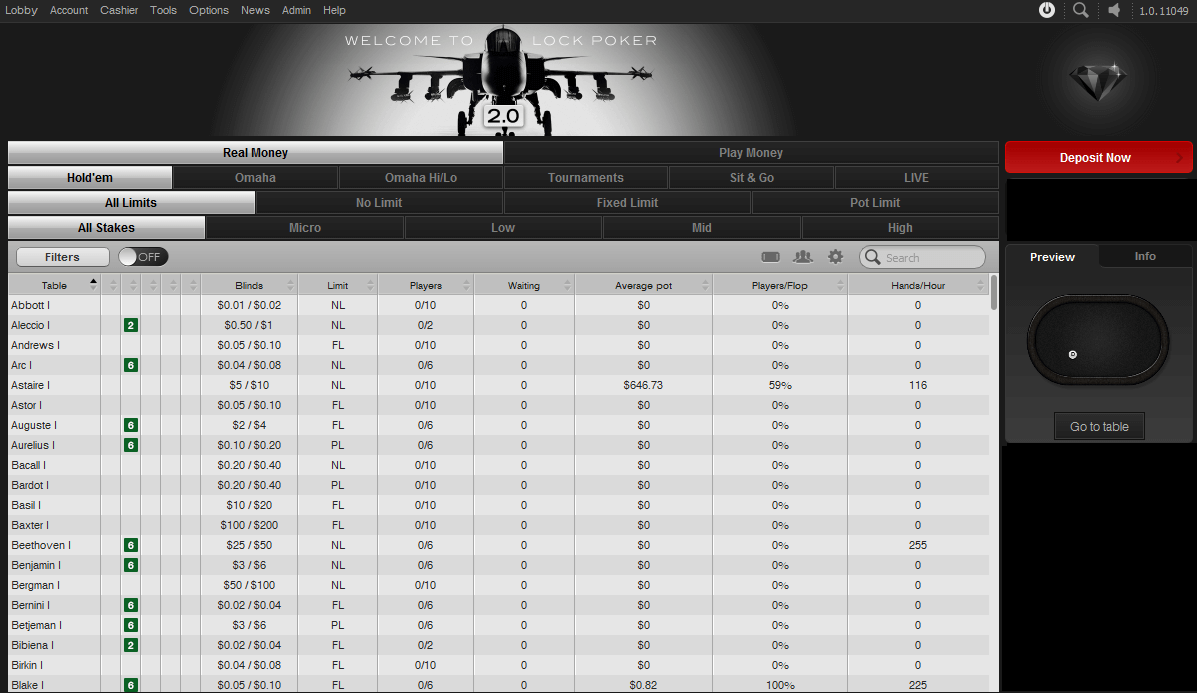This screenshot has height=693, width=1197.
Task: Toggle the Filters OFF switch
Action: [143, 257]
